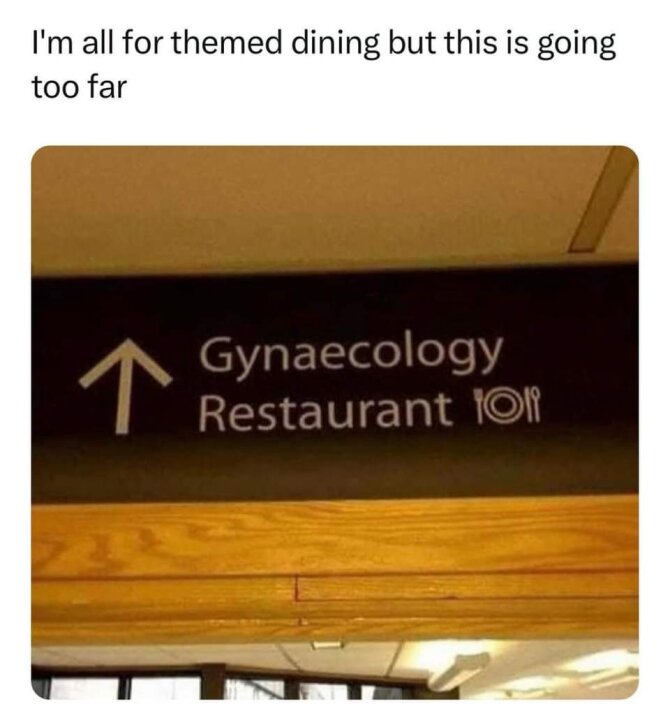The width and height of the screenshot is (670, 720).
Task: Click the "too far" caption line
Action: pos(79,87)
